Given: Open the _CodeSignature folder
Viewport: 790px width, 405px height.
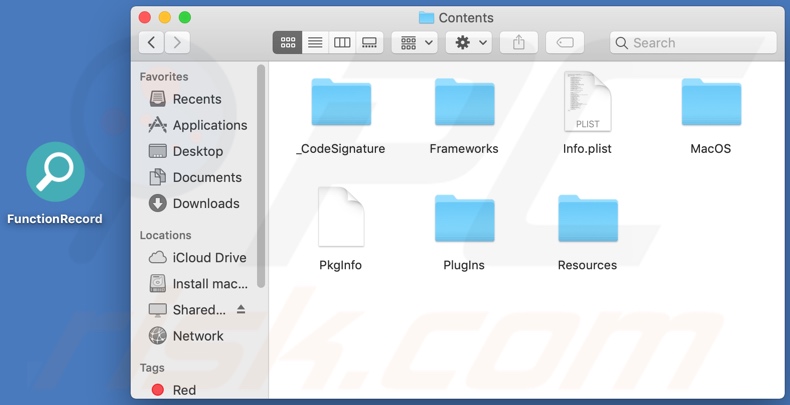Looking at the screenshot, I should pyautogui.click(x=341, y=104).
